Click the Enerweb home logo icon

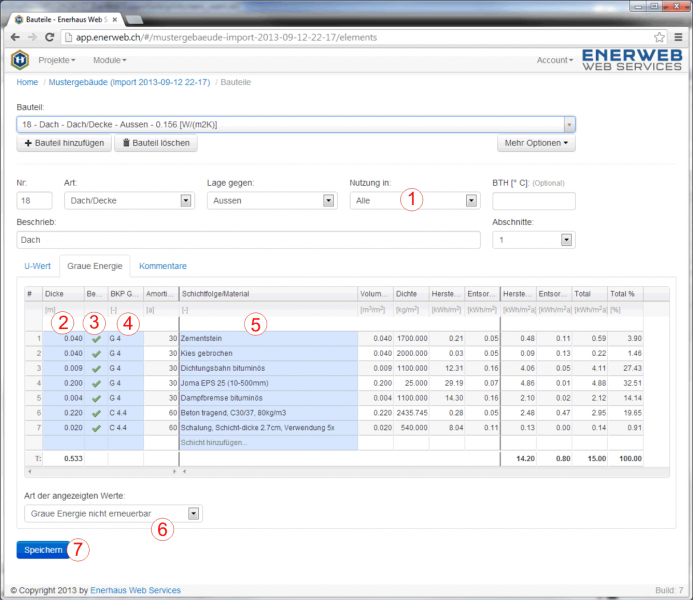19,60
